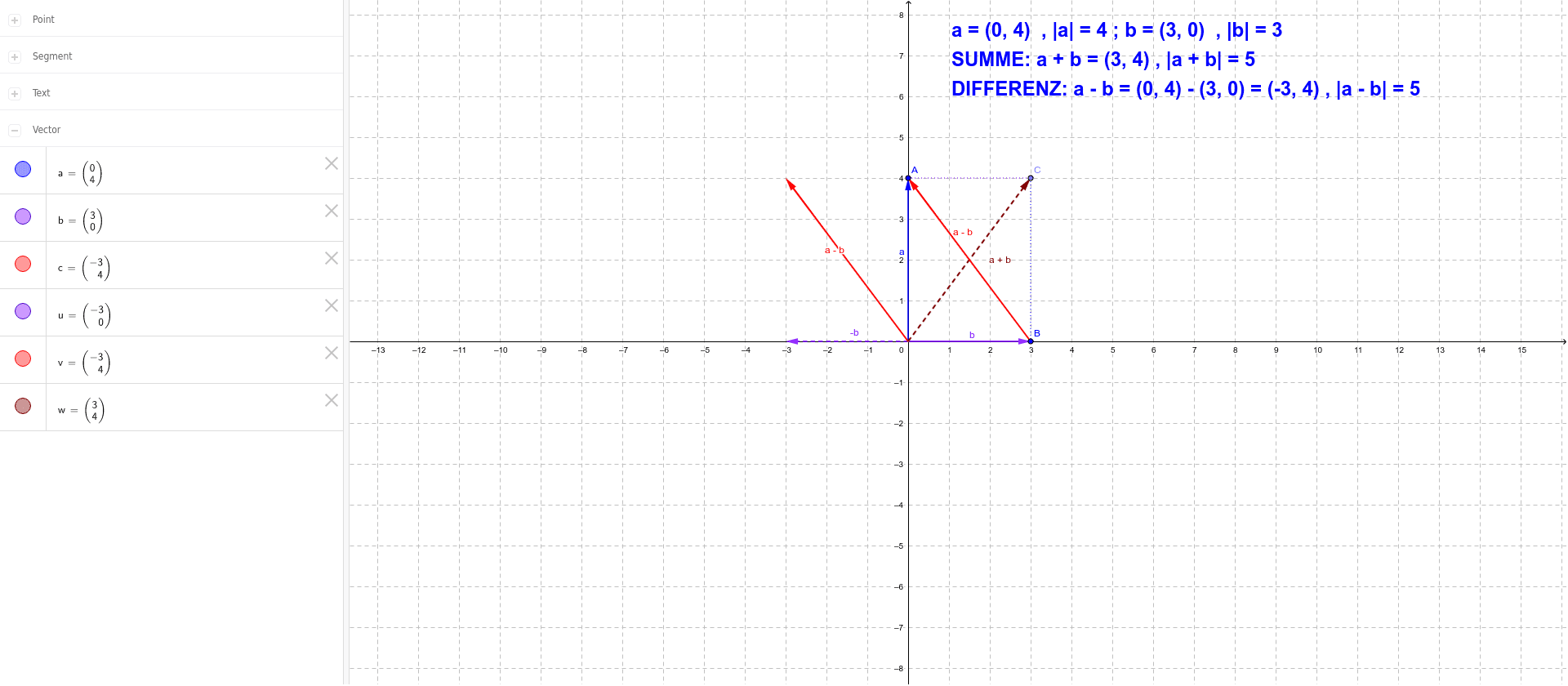Toggle visibility of vector v
This screenshot has width=1568, height=686.
click(x=23, y=359)
